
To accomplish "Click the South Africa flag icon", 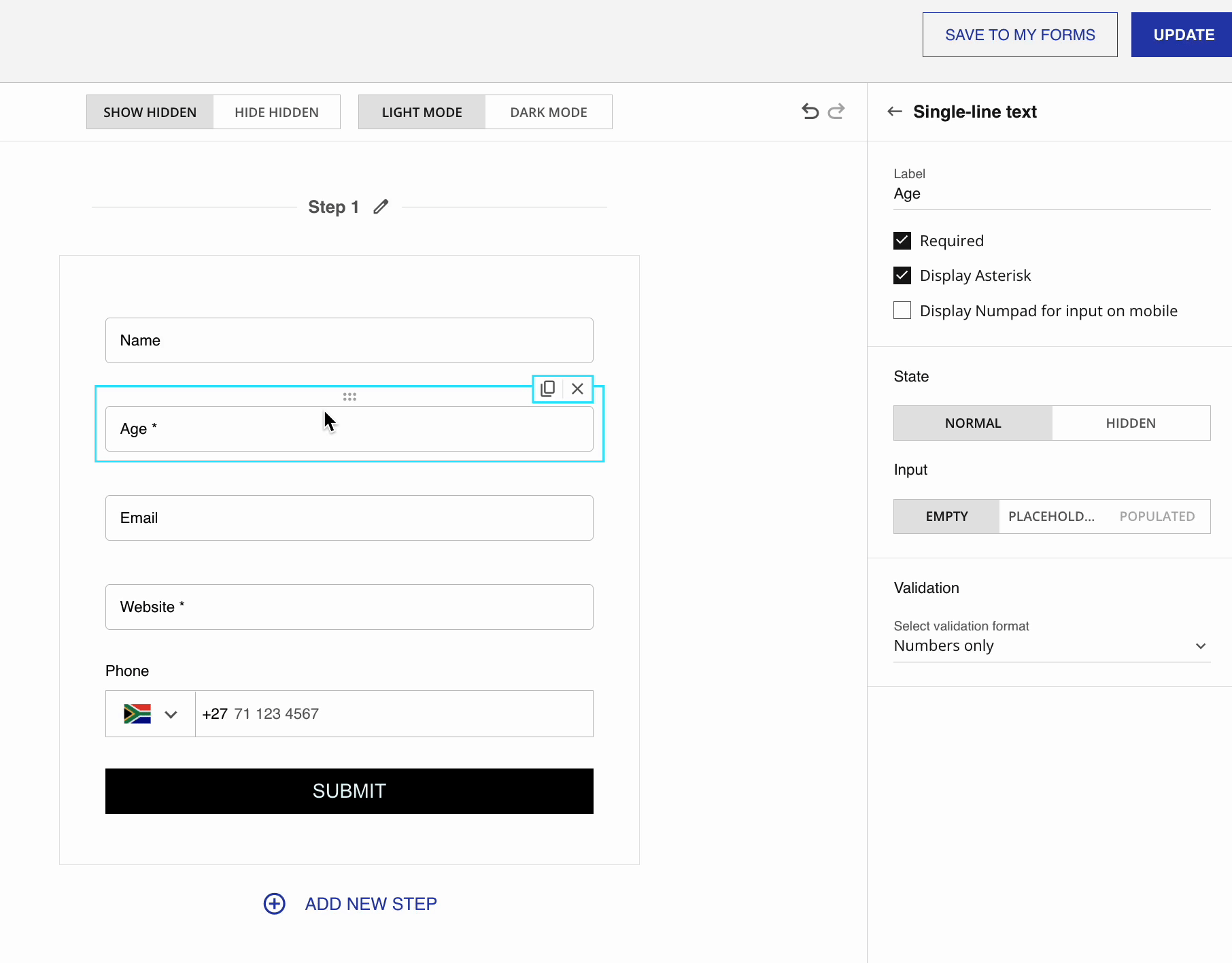I will (x=137, y=713).
